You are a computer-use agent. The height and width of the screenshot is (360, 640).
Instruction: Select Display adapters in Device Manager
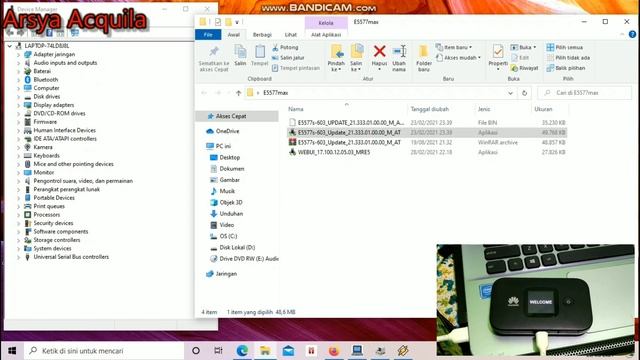[x=53, y=105]
